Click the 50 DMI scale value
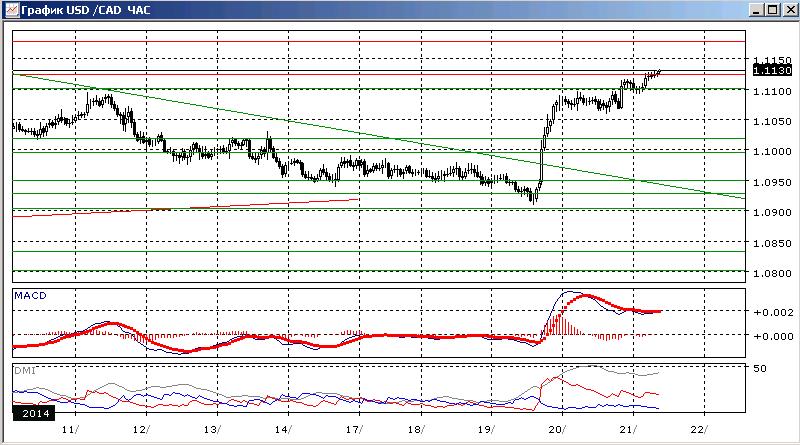This screenshot has width=800, height=445. click(760, 368)
